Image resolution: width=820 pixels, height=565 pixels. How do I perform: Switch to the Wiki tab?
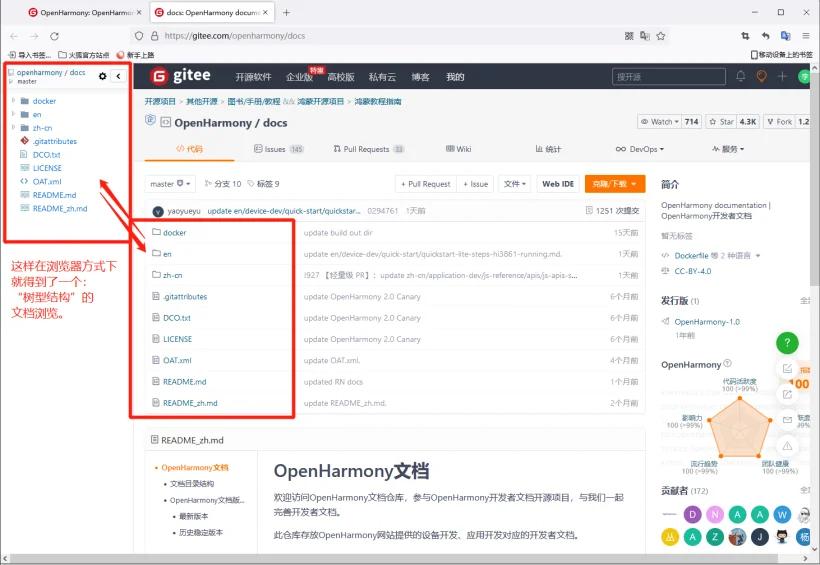459,149
